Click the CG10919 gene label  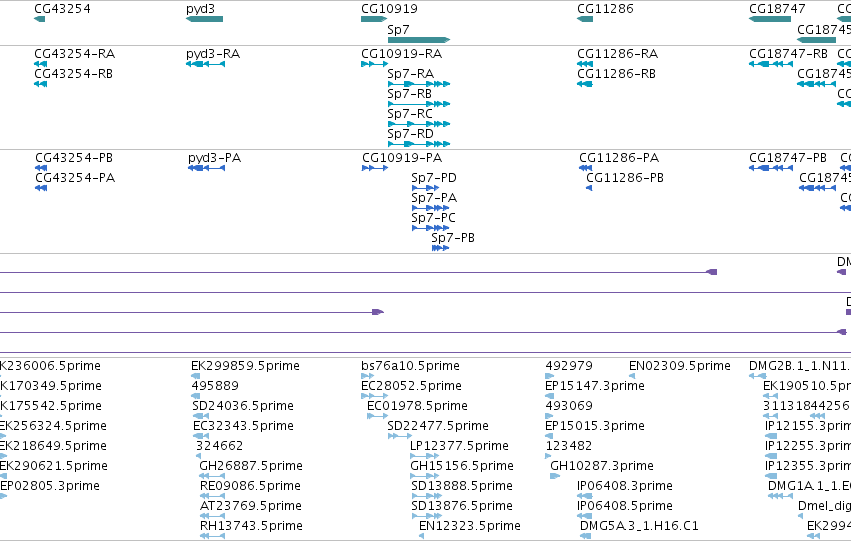coord(389,9)
